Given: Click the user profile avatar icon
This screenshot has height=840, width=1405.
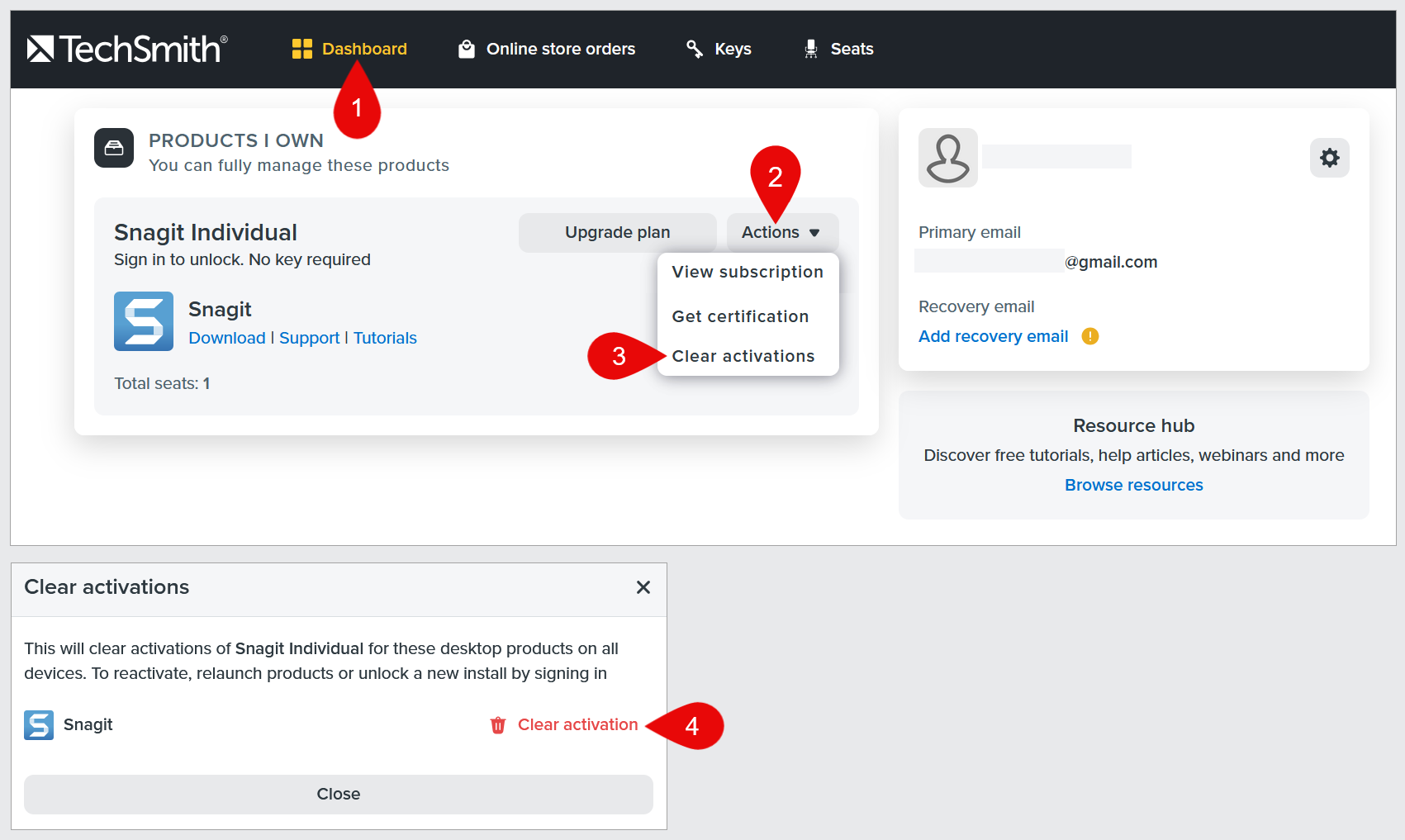Looking at the screenshot, I should click(x=948, y=158).
